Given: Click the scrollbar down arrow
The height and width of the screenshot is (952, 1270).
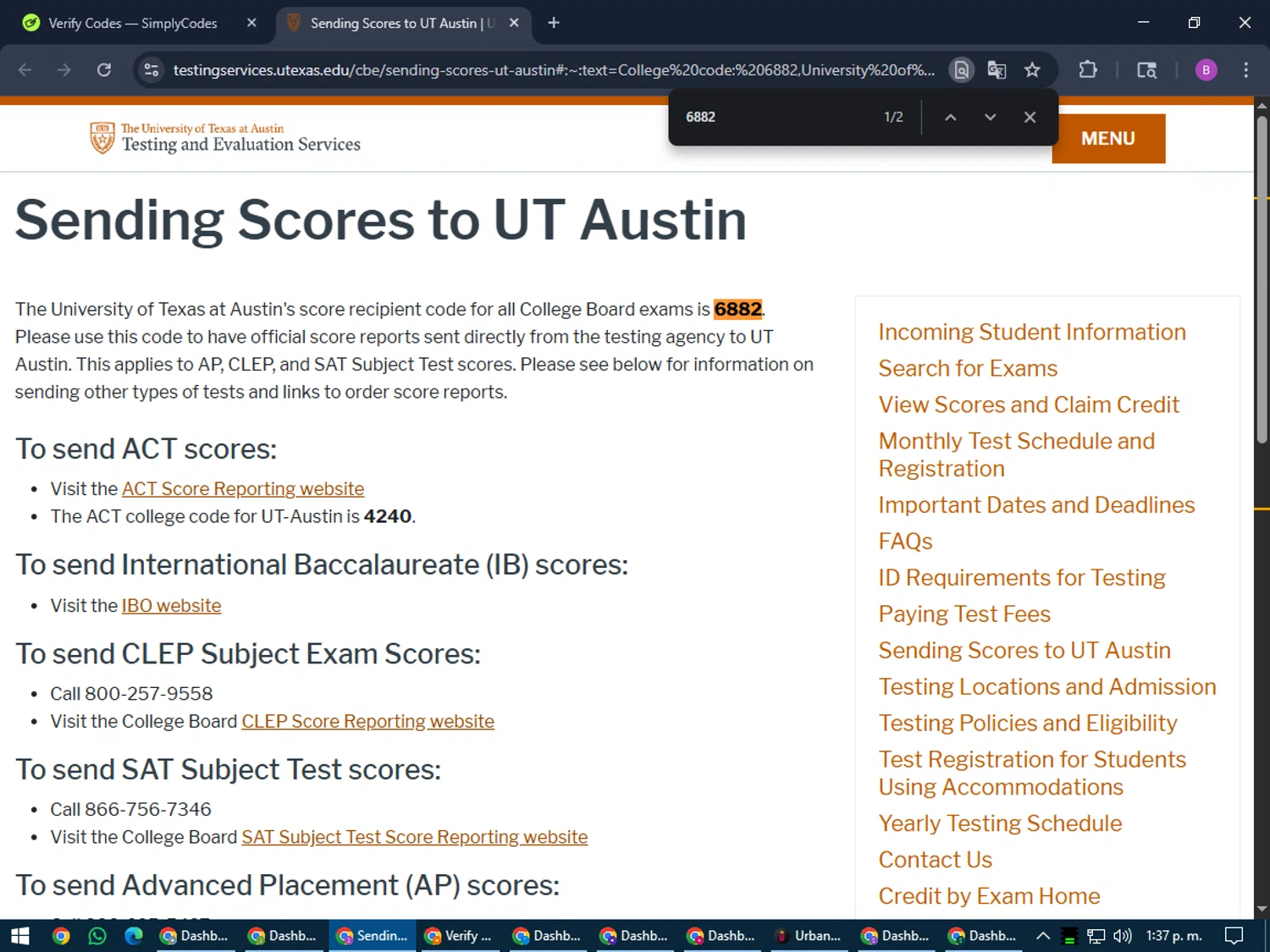Looking at the screenshot, I should (x=1262, y=910).
